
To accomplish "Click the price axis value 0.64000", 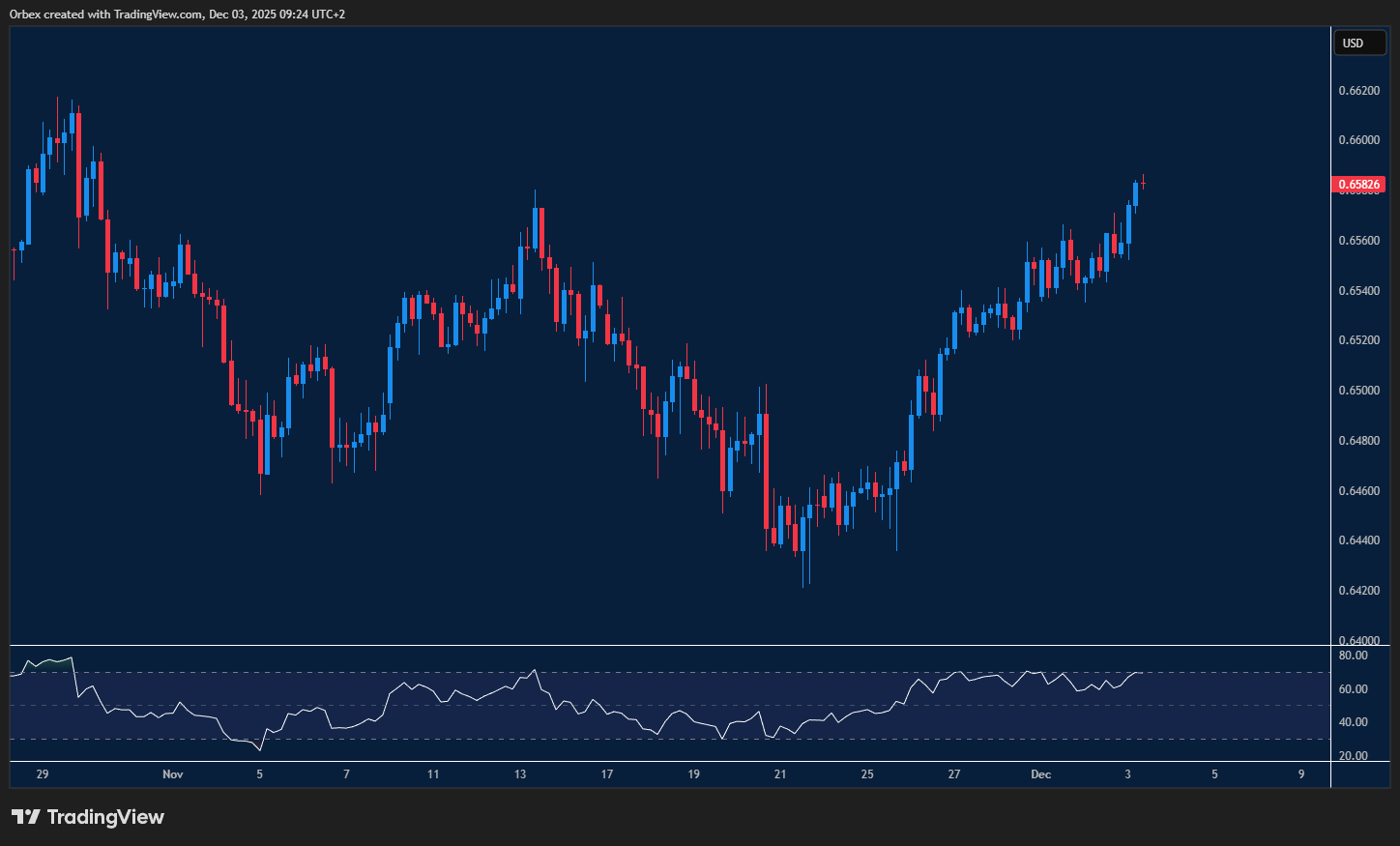I will pos(1358,640).
